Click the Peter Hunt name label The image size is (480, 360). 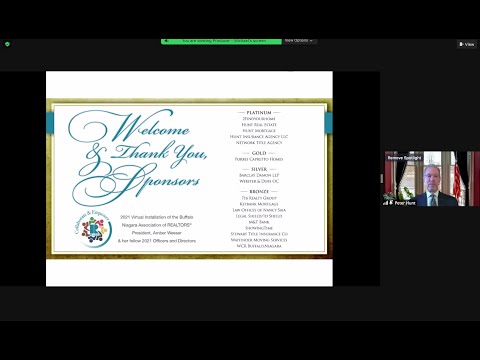[x=405, y=203]
